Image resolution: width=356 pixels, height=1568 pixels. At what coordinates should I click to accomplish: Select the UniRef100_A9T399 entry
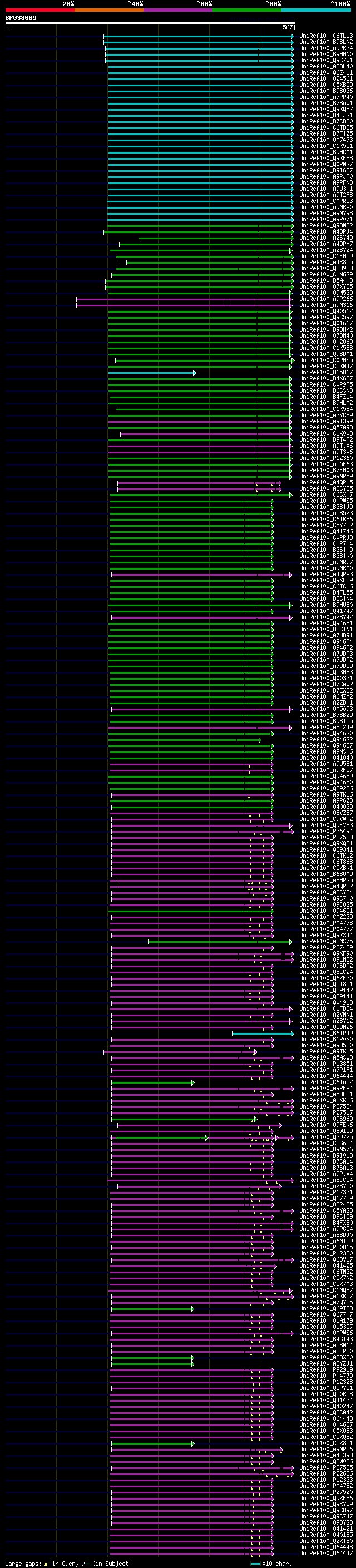click(325, 421)
